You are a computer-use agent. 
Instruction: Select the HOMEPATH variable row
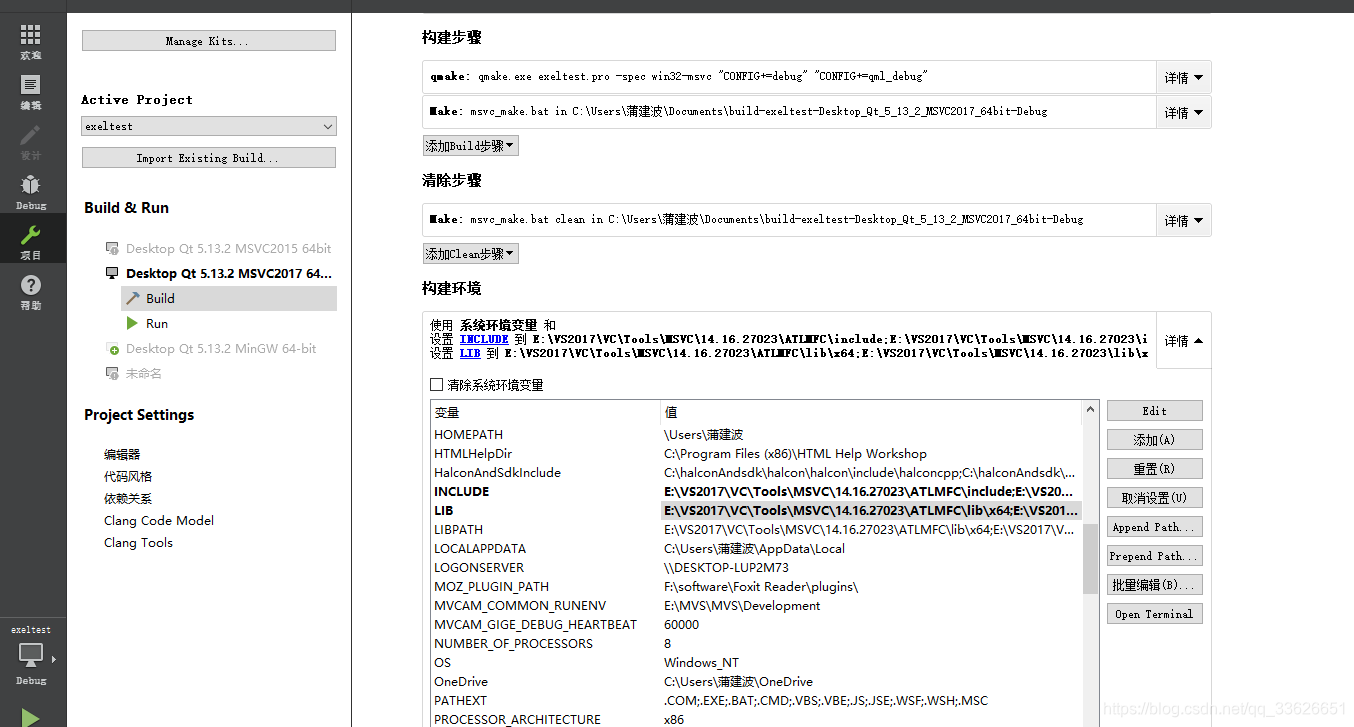[x=756, y=435]
